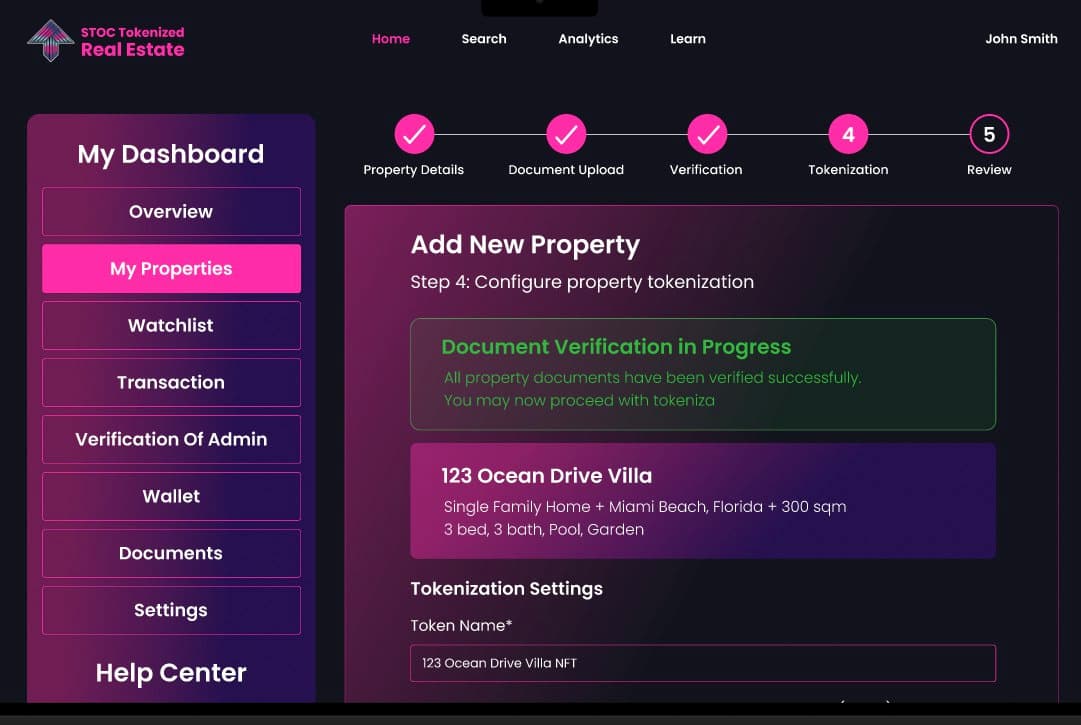This screenshot has height=725, width=1081.
Task: Go to Transaction in sidebar
Action: click(x=171, y=383)
